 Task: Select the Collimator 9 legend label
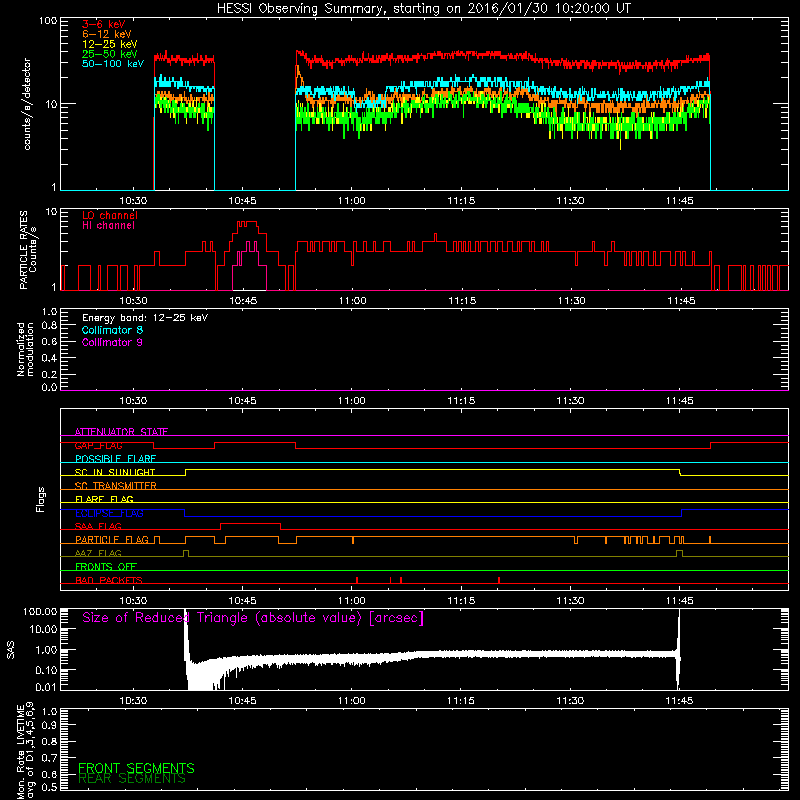pos(112,342)
